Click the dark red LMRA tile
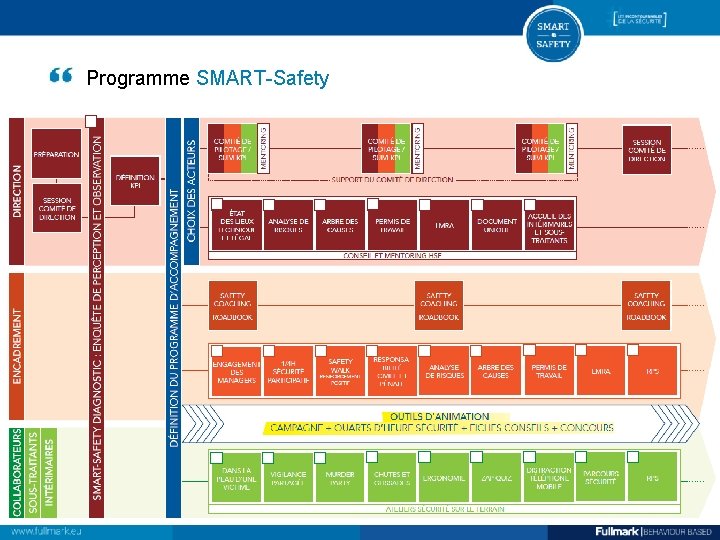The image size is (720, 540). tap(444, 225)
